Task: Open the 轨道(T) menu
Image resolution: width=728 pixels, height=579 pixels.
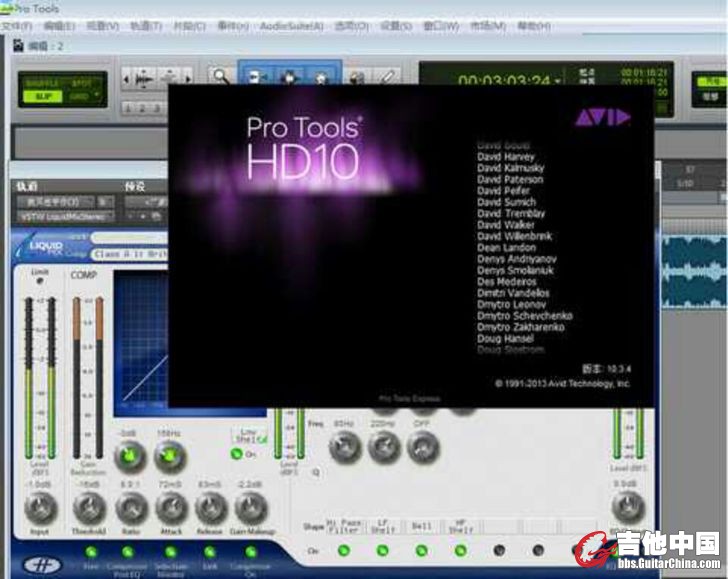Action: (x=146, y=26)
